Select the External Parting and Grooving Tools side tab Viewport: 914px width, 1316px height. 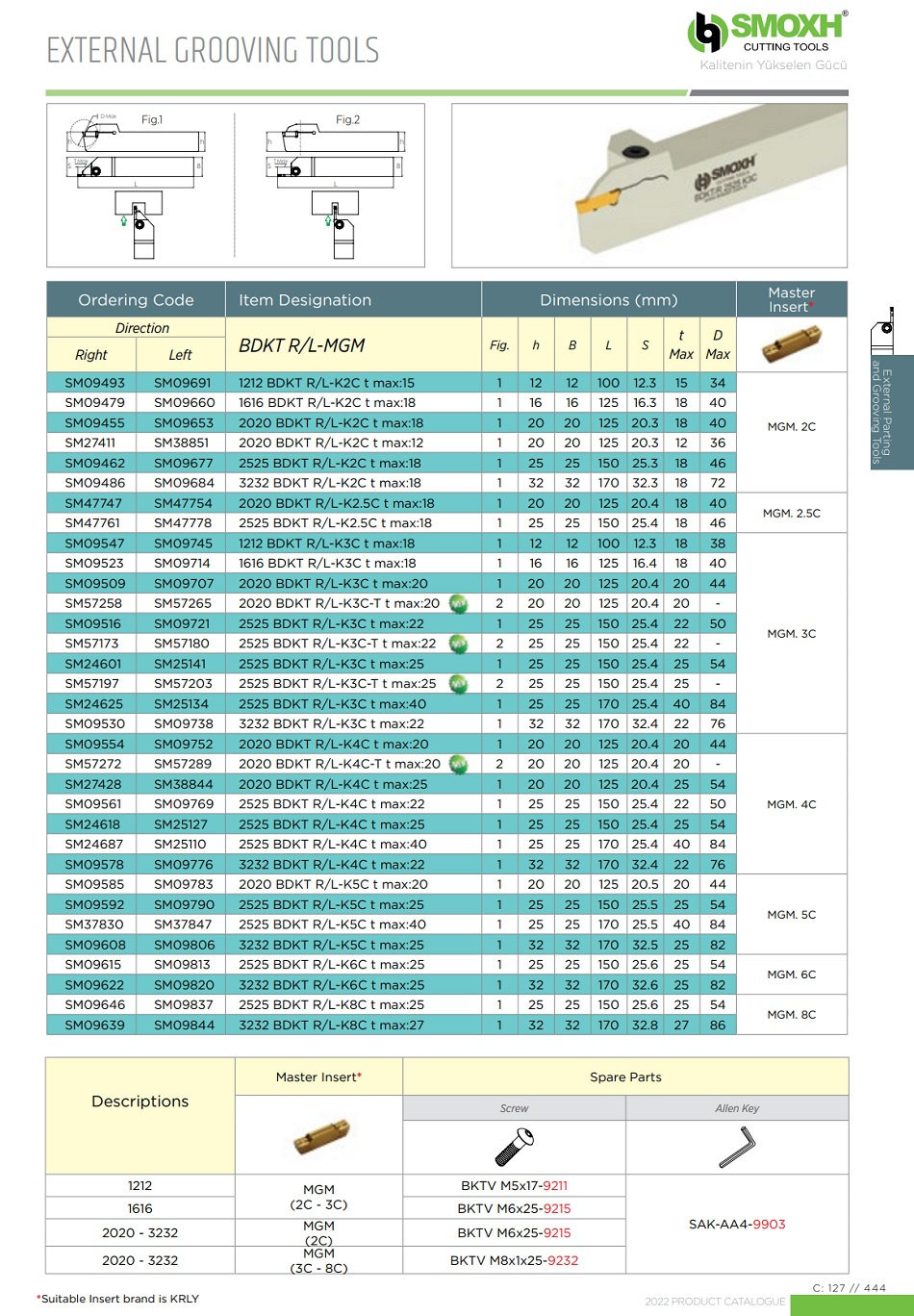pyautogui.click(x=883, y=414)
